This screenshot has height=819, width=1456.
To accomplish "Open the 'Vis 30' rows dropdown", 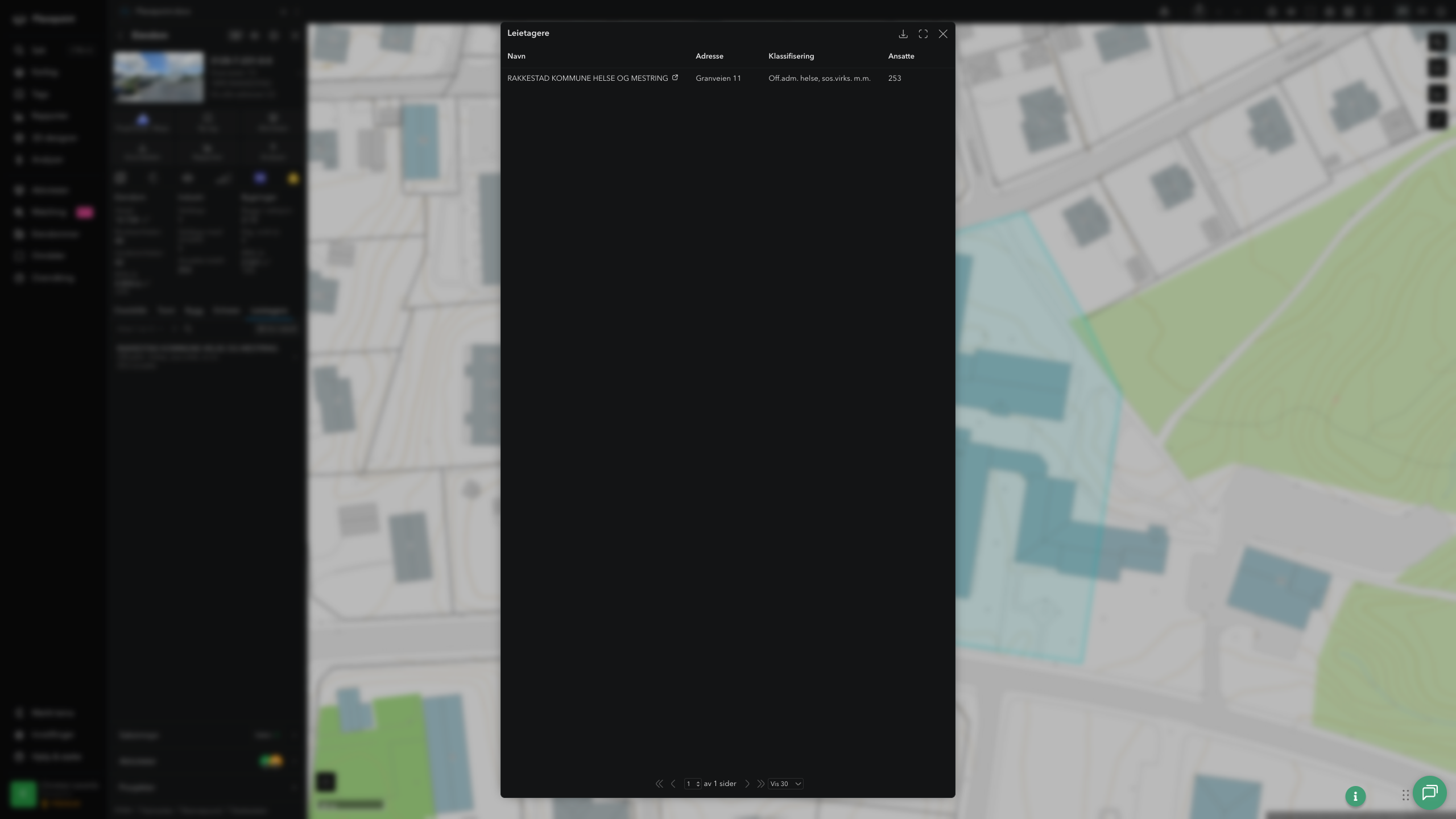I will pos(785,784).
